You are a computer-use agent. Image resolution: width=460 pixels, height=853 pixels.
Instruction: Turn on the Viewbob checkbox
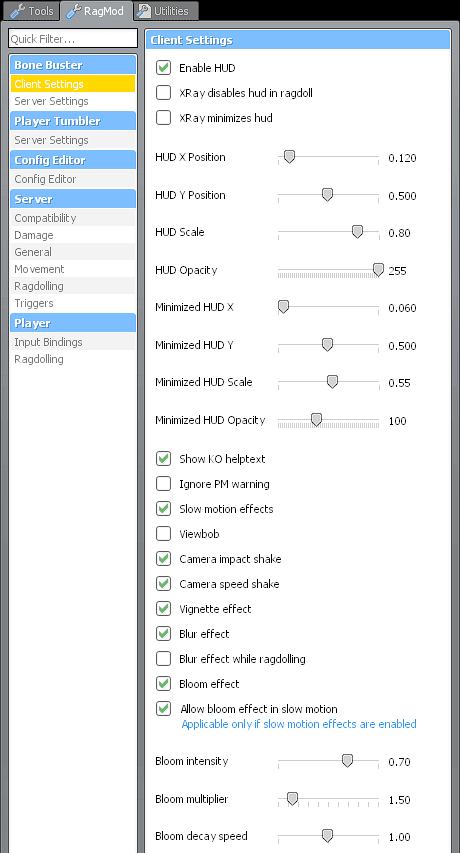[164, 534]
